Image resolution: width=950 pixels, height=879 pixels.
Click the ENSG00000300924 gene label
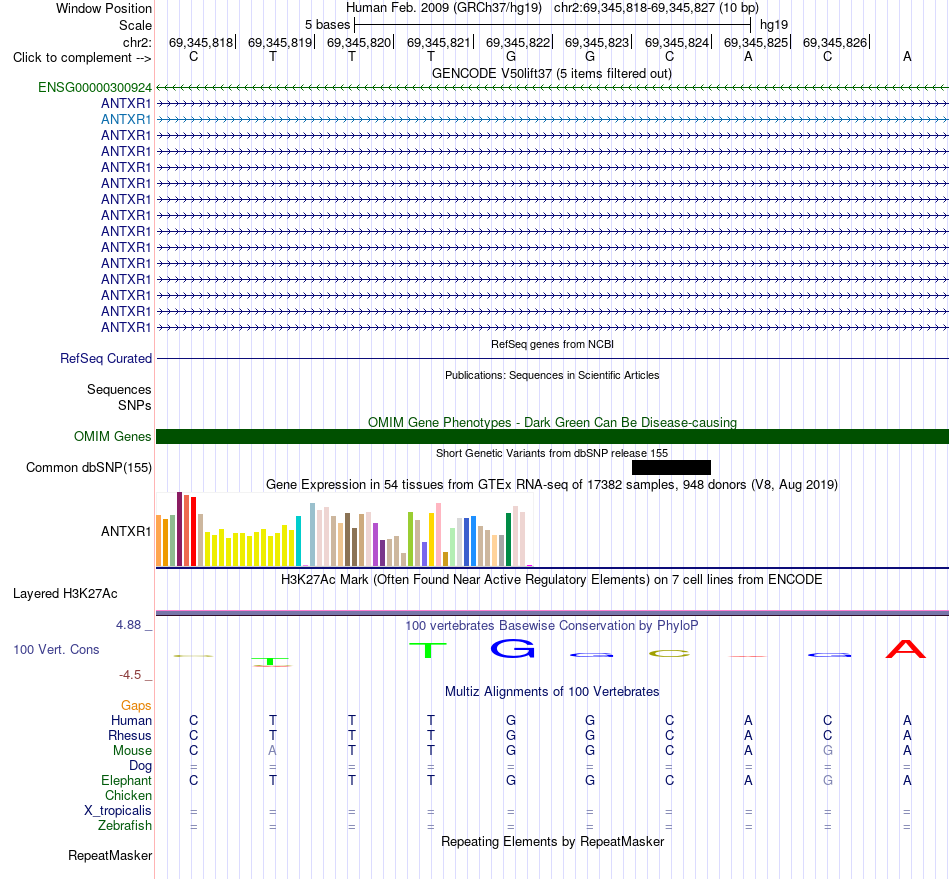(x=95, y=88)
